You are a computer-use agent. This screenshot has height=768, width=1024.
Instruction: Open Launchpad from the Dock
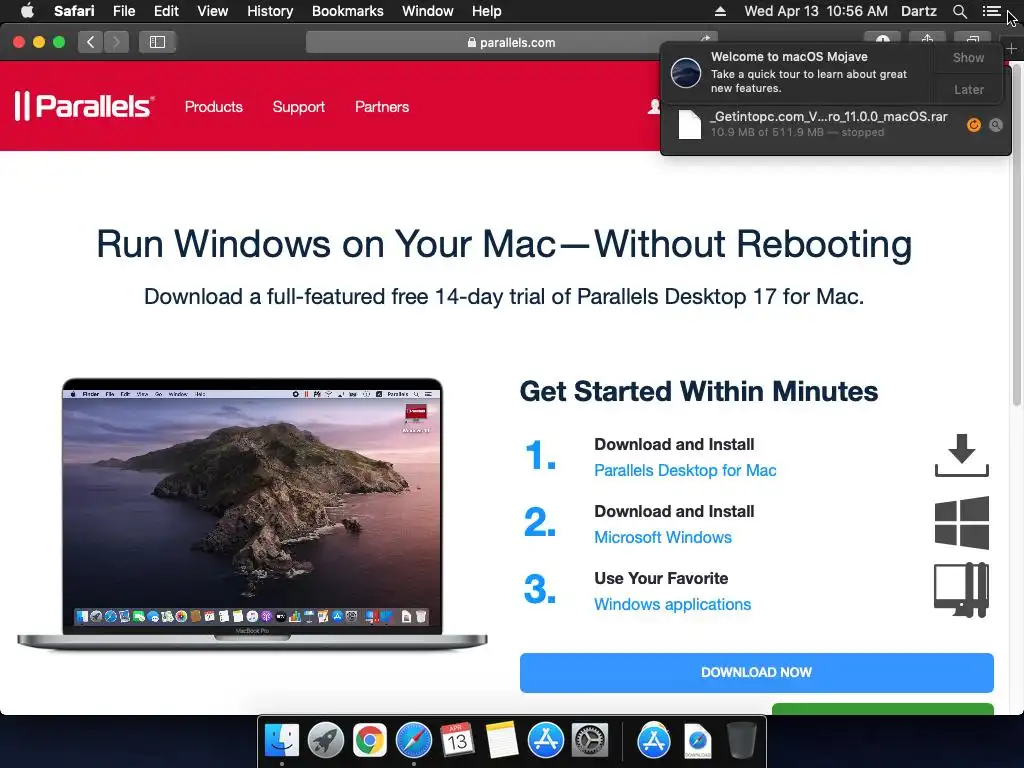(325, 741)
